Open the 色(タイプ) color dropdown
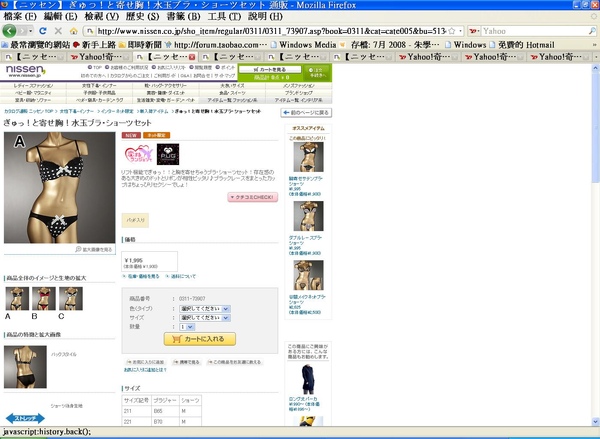This screenshot has width=600, height=439. (x=204, y=308)
